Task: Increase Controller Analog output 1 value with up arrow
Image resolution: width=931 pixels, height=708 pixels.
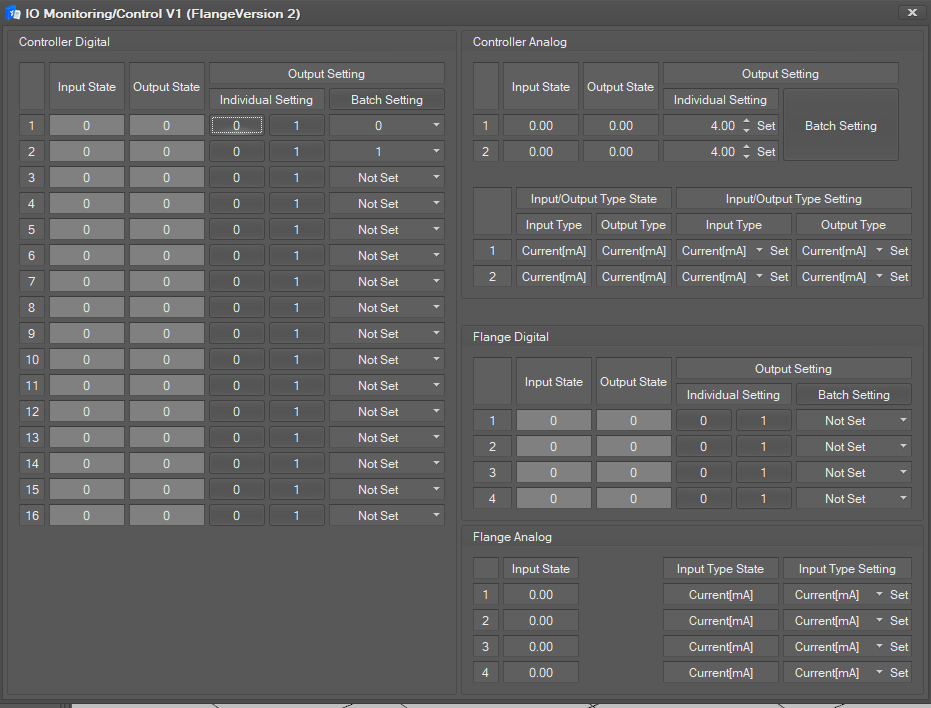Action: (746, 122)
